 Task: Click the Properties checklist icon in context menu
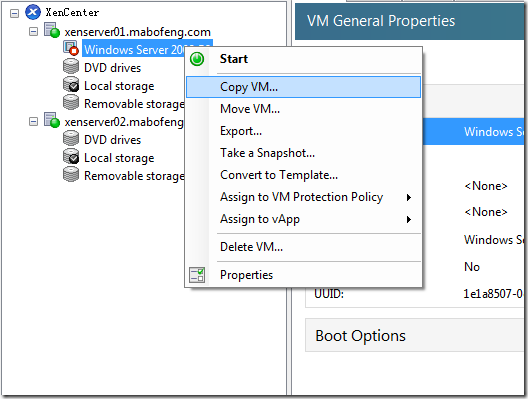pos(197,274)
